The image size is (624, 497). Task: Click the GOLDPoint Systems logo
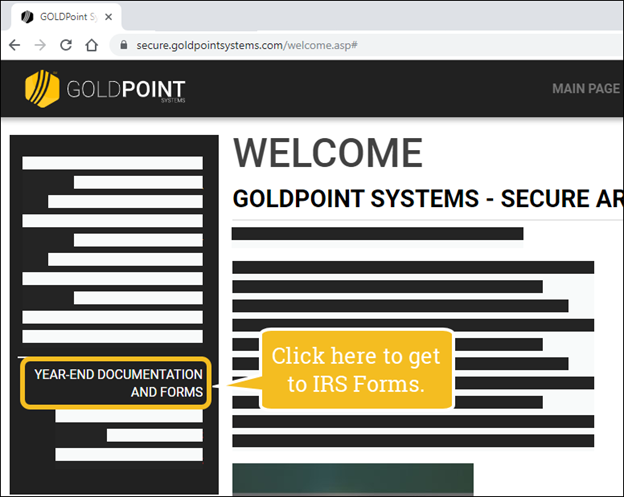pos(105,88)
